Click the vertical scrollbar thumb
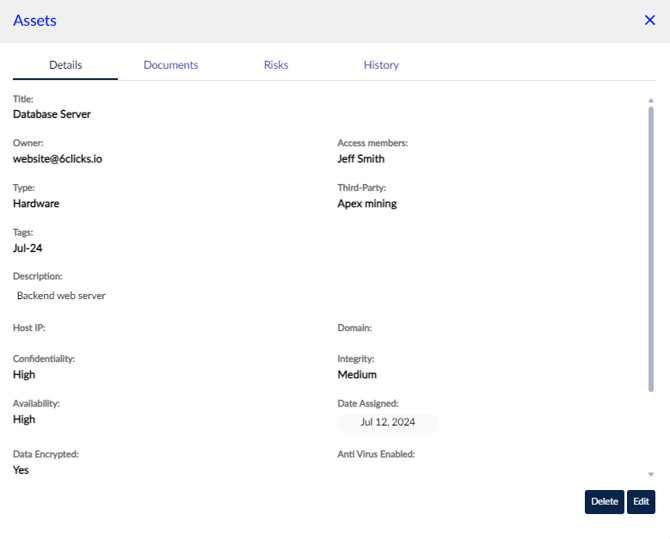 tap(651, 250)
